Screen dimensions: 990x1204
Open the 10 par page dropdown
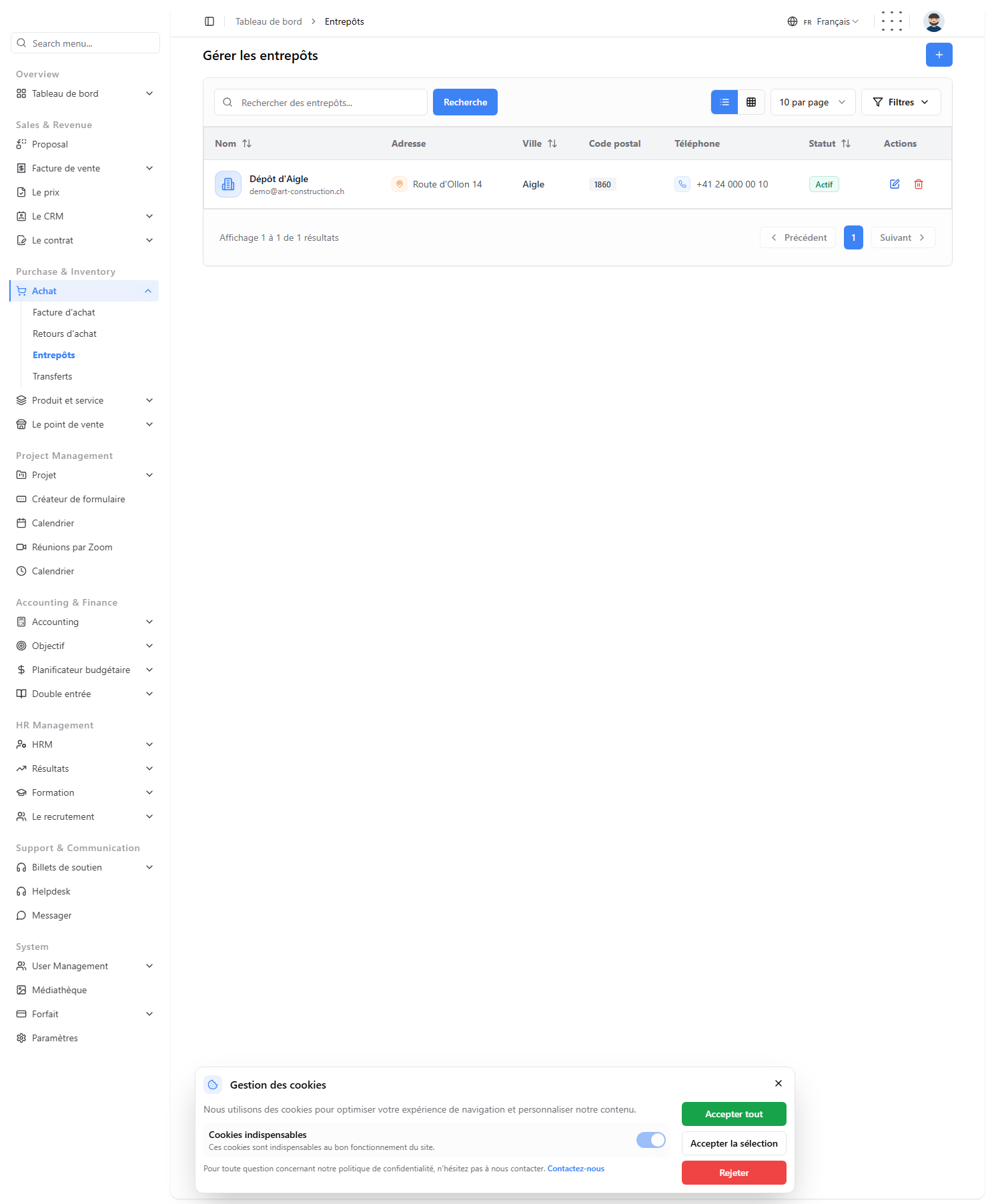pos(813,102)
